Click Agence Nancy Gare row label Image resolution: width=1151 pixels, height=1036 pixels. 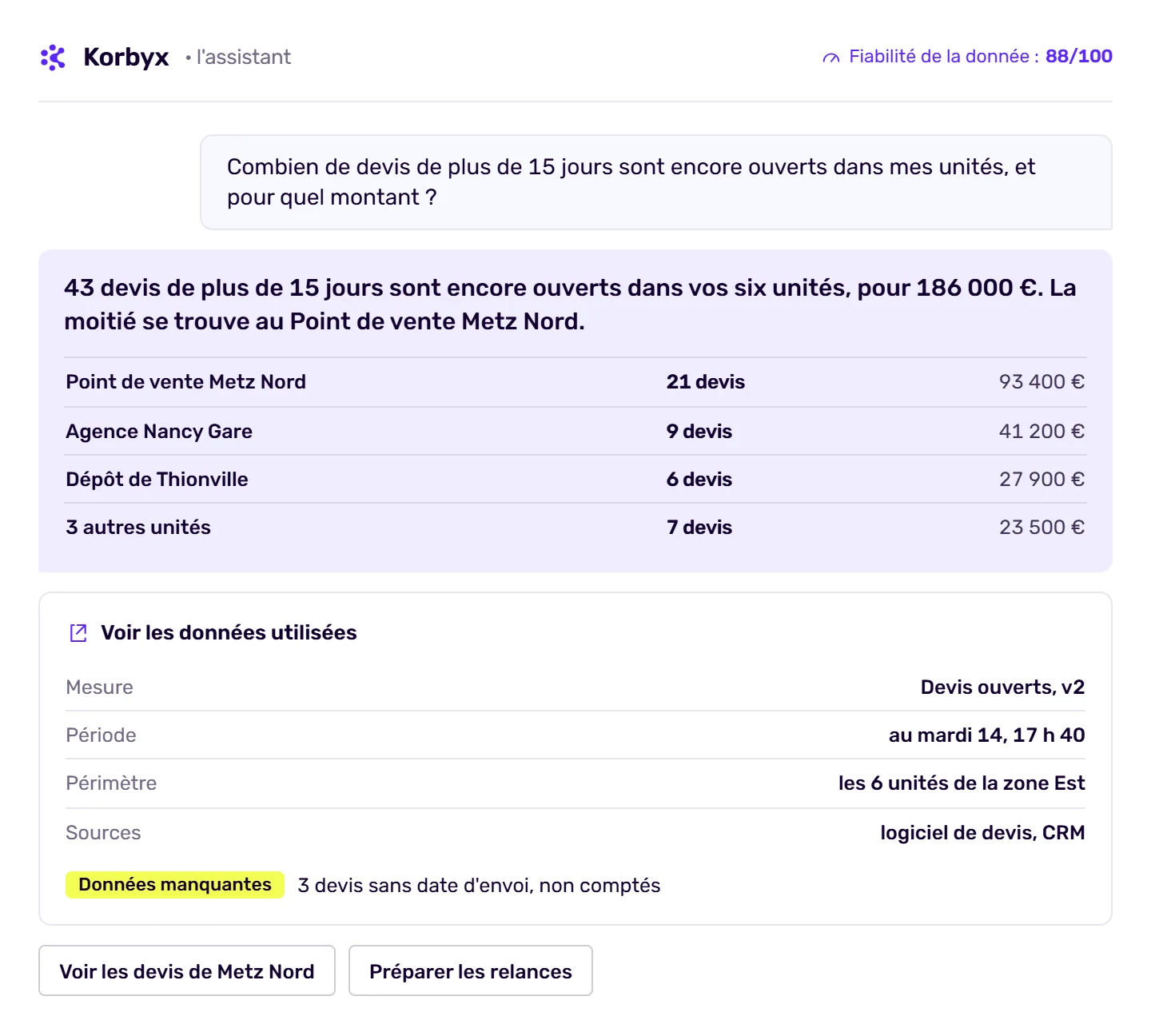159,432
